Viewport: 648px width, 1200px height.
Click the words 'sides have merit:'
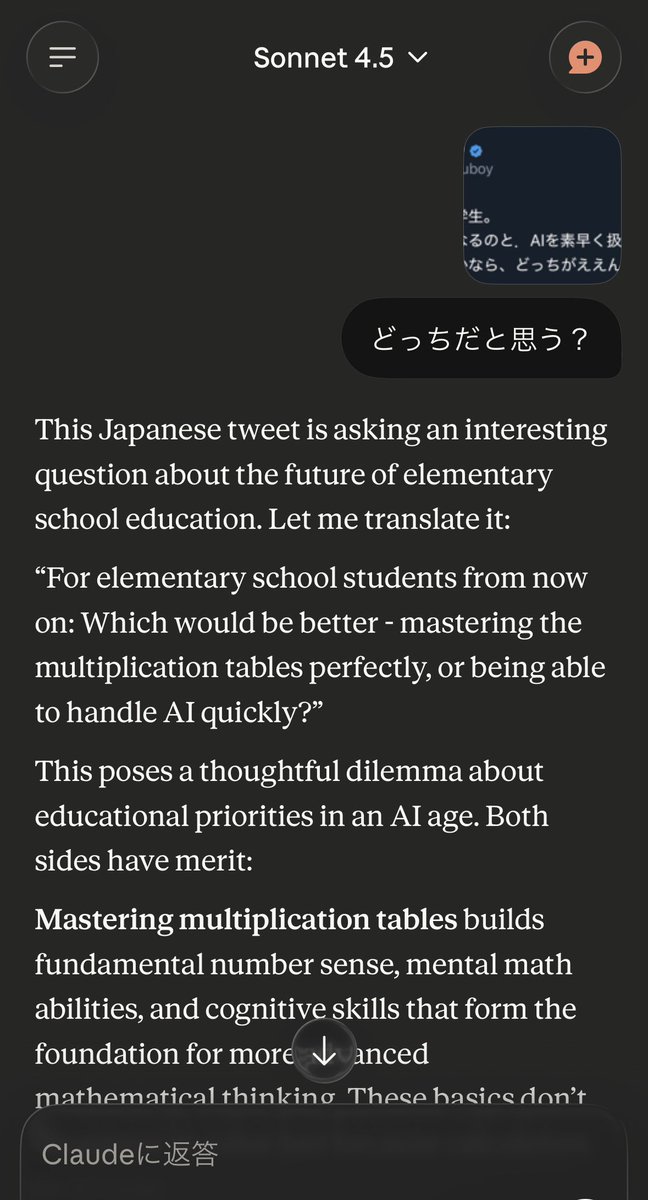pos(143,860)
